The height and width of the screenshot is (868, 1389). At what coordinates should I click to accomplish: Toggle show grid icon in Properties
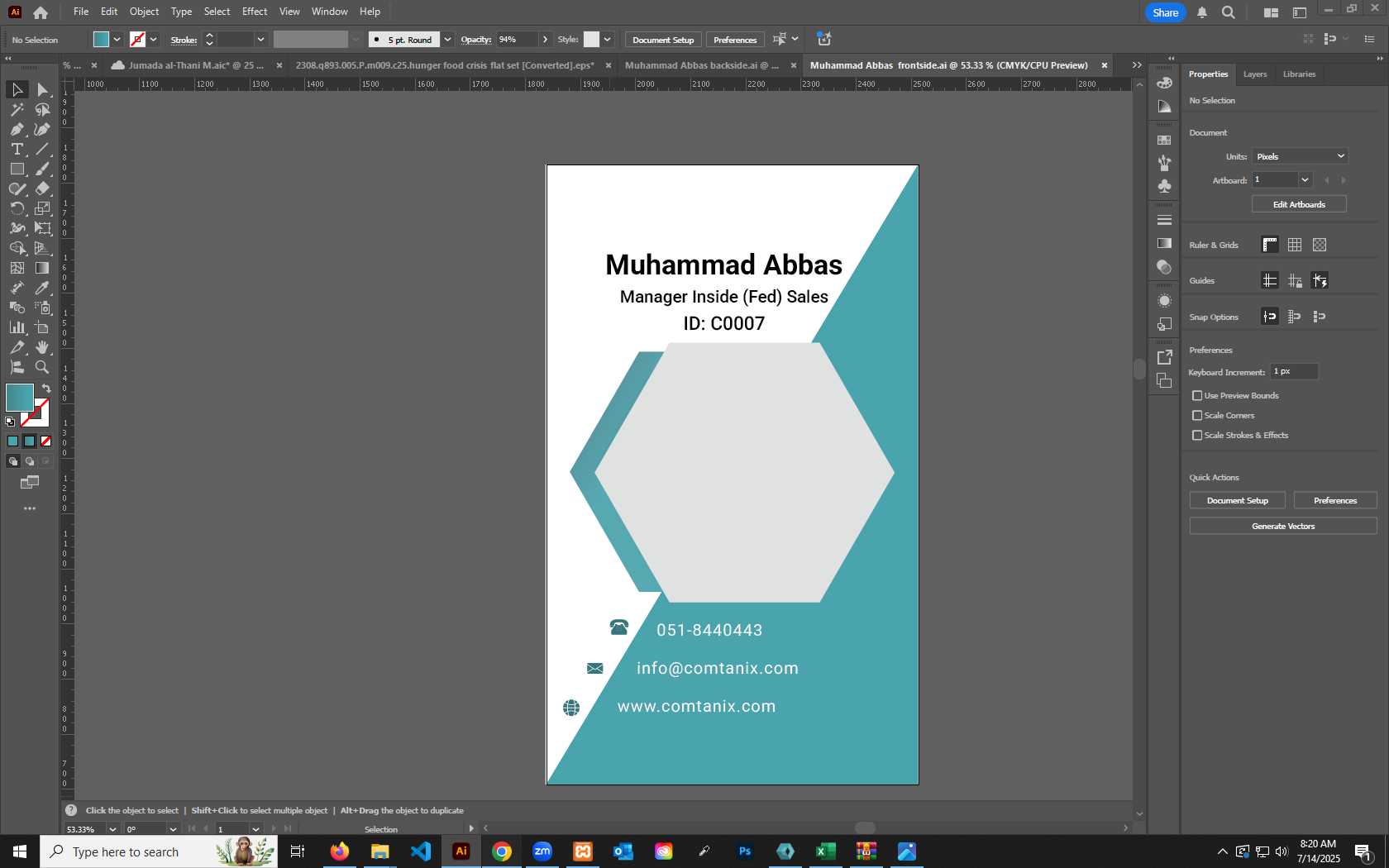point(1295,245)
